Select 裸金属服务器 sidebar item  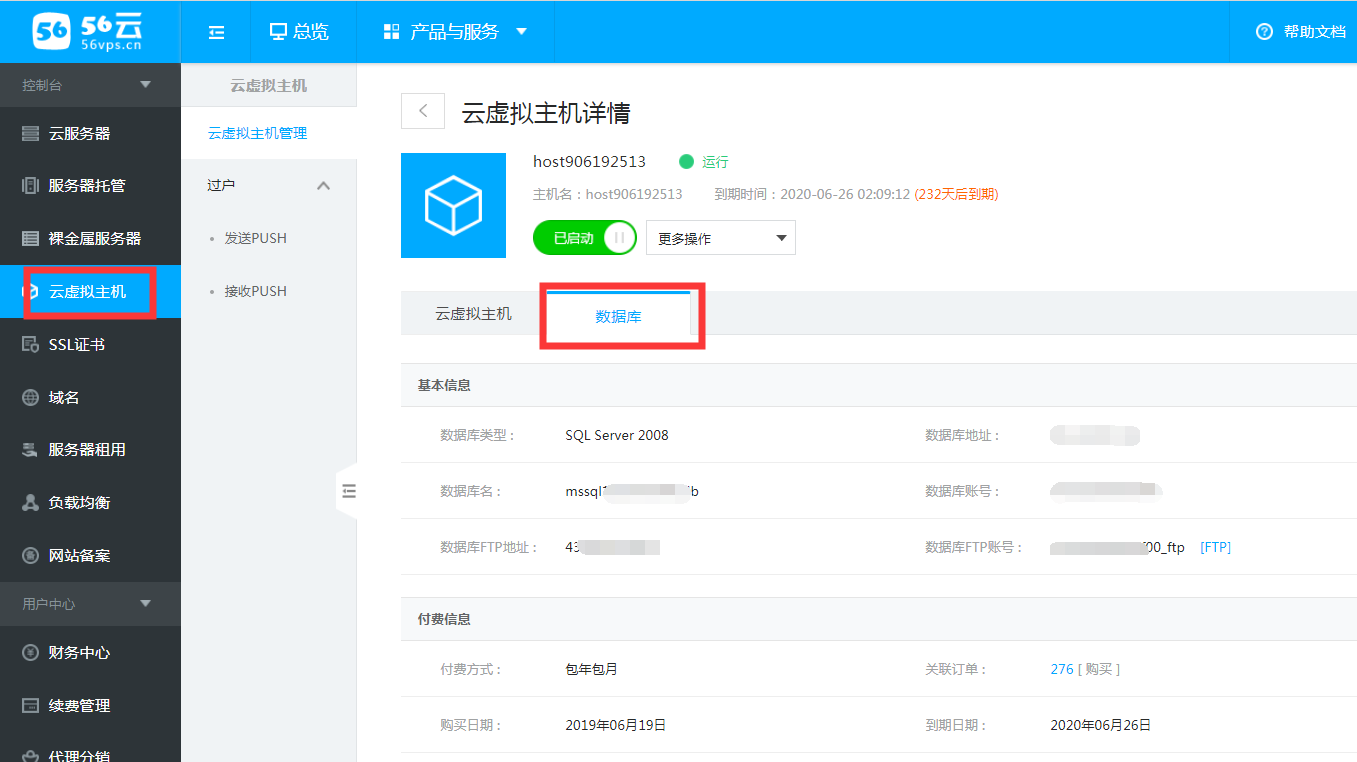point(94,239)
